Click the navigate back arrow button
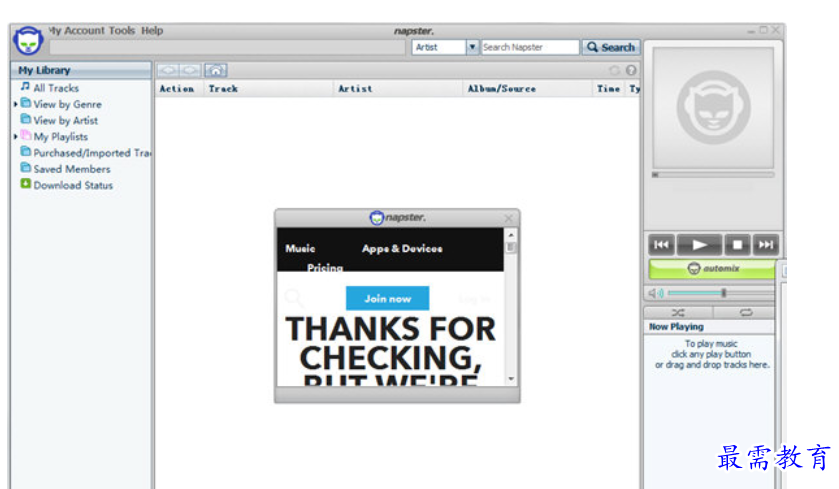The image size is (839, 489). pos(168,70)
